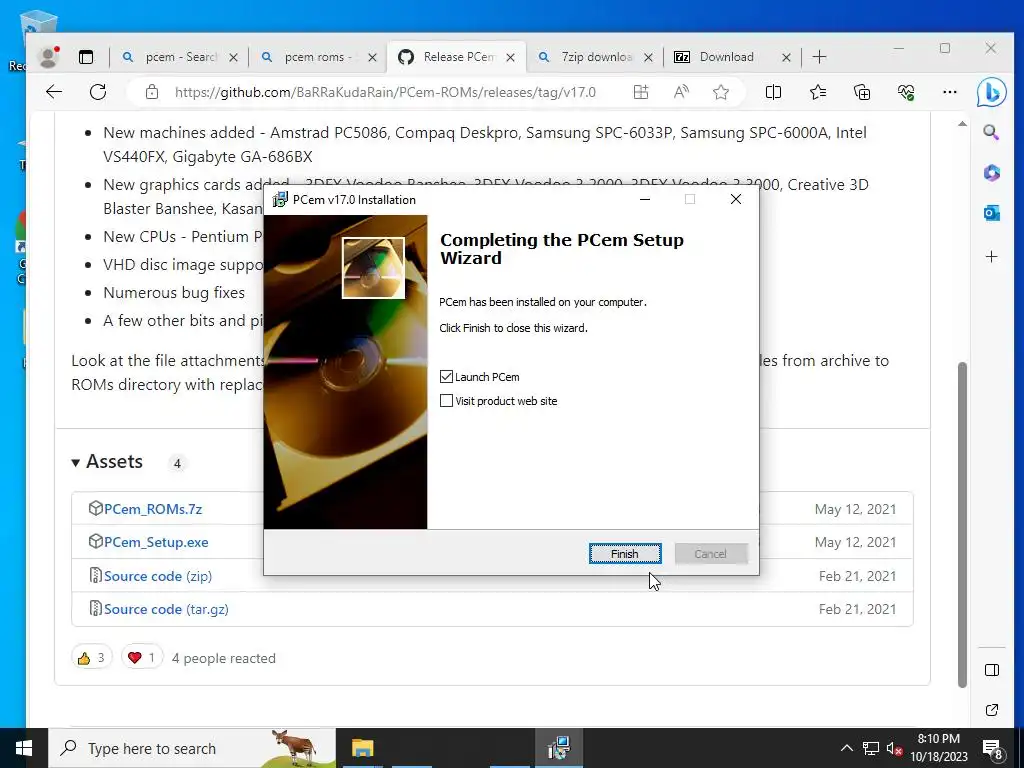Go back in Edge browser
The width and height of the screenshot is (1024, 768).
coord(54,92)
